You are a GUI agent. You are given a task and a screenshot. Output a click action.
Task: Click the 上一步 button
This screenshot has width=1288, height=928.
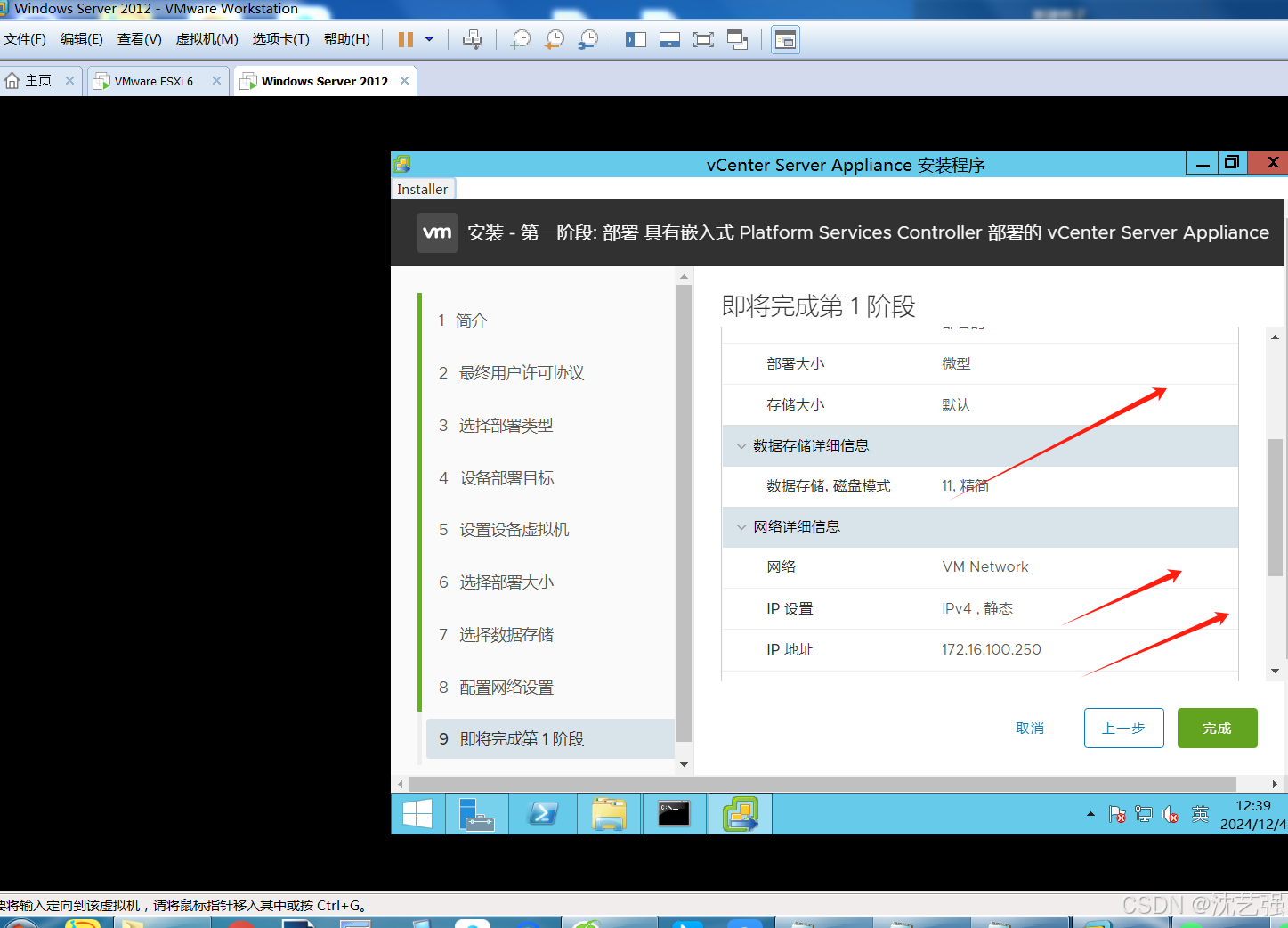[x=1123, y=728]
